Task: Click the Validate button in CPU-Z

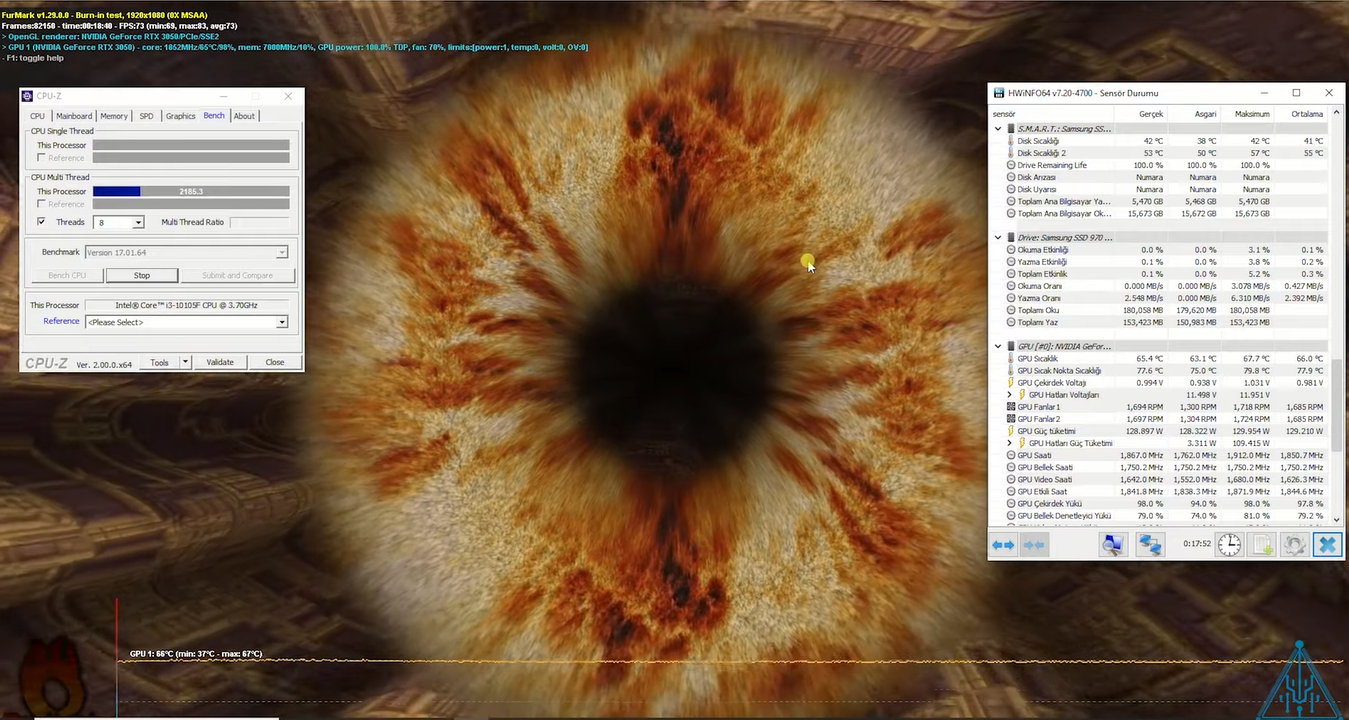Action: (220, 362)
